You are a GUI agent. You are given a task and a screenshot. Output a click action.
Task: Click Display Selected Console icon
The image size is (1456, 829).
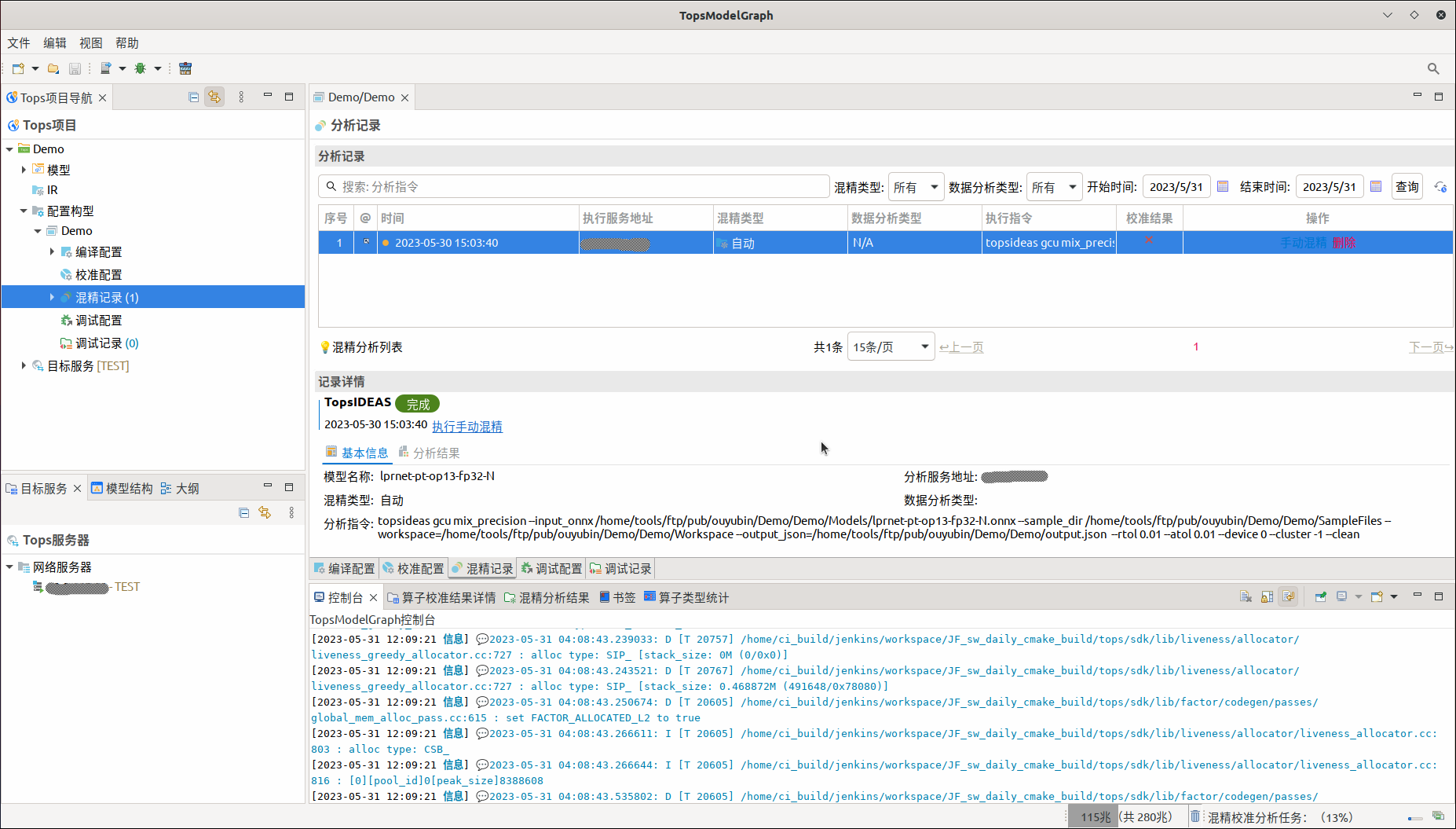pos(1342,597)
